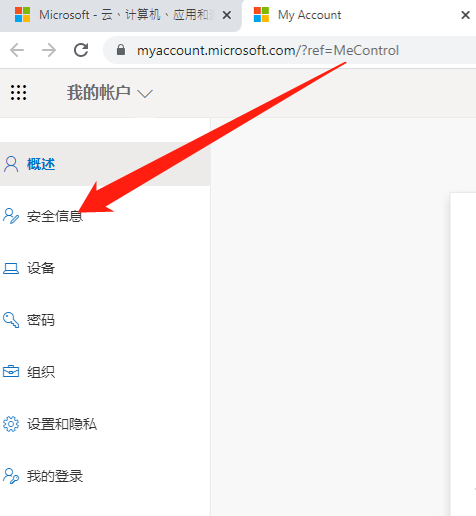Click the lock icon in address bar
This screenshot has width=476, height=516.
[121, 50]
